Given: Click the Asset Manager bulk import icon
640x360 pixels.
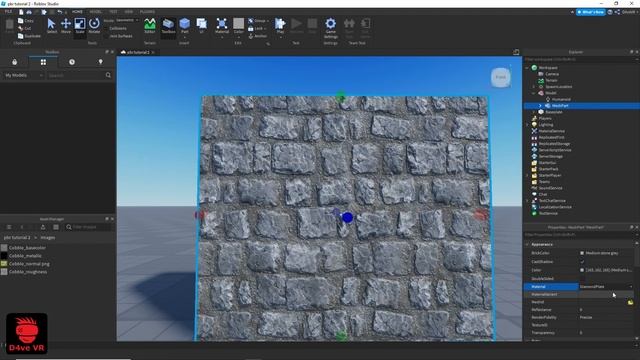Looking at the screenshot, I should tap(43, 227).
